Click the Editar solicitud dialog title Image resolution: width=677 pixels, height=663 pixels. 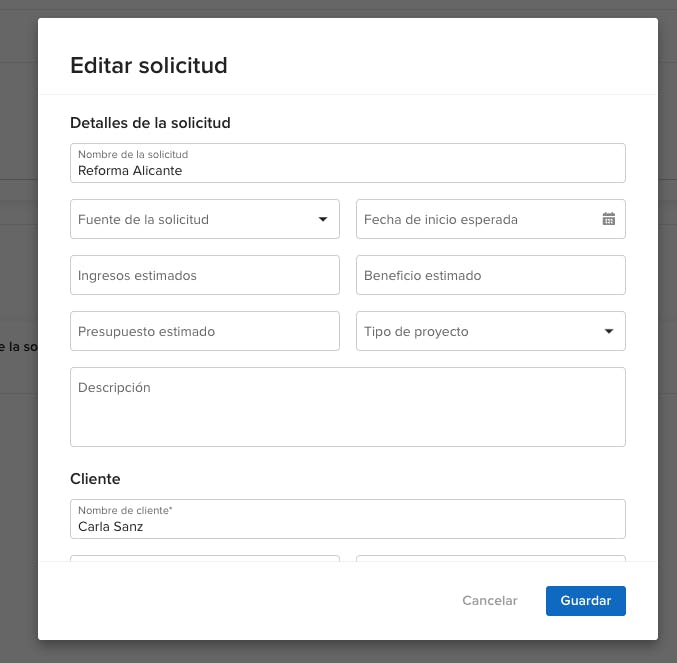(149, 66)
